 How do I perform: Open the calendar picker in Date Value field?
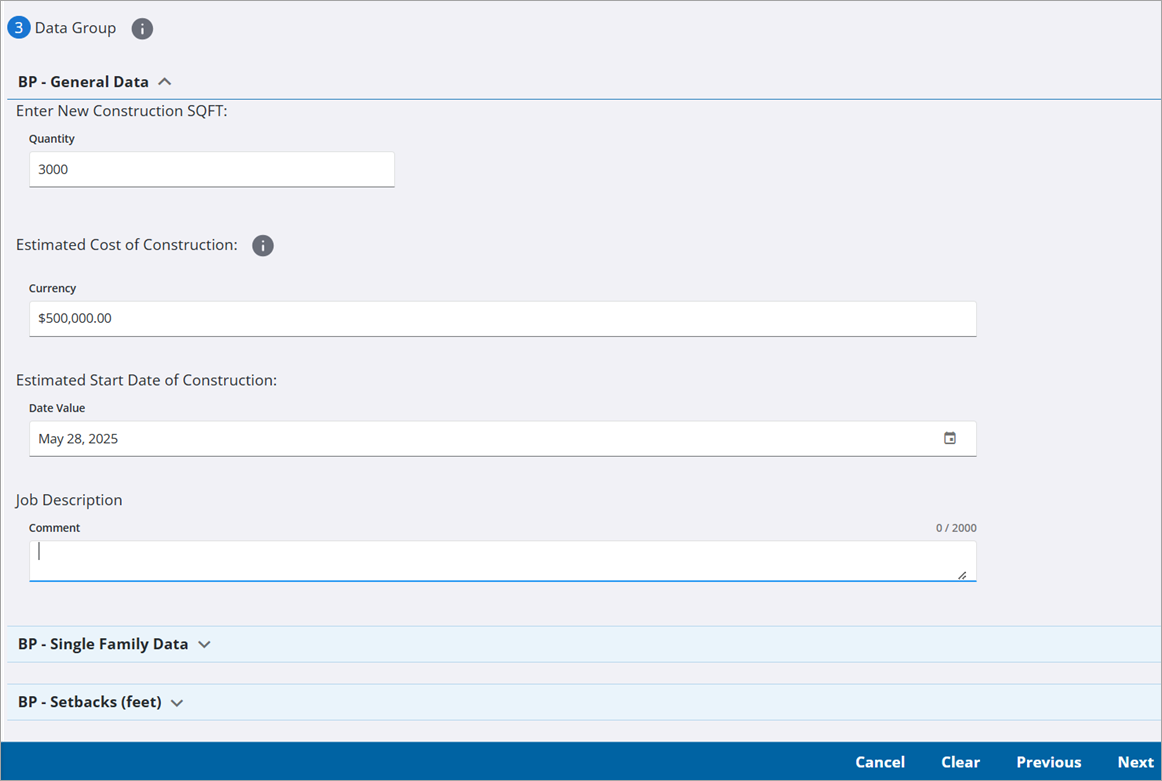coord(950,438)
